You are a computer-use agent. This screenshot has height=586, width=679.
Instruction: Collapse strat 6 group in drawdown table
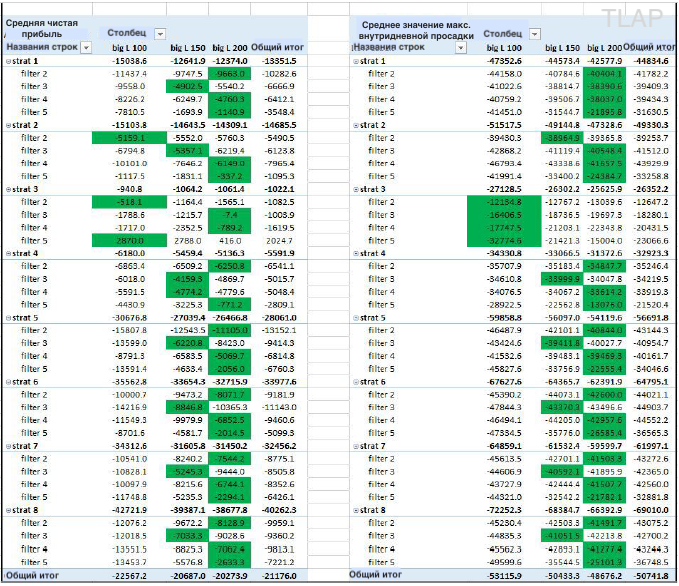pyautogui.click(x=356, y=382)
